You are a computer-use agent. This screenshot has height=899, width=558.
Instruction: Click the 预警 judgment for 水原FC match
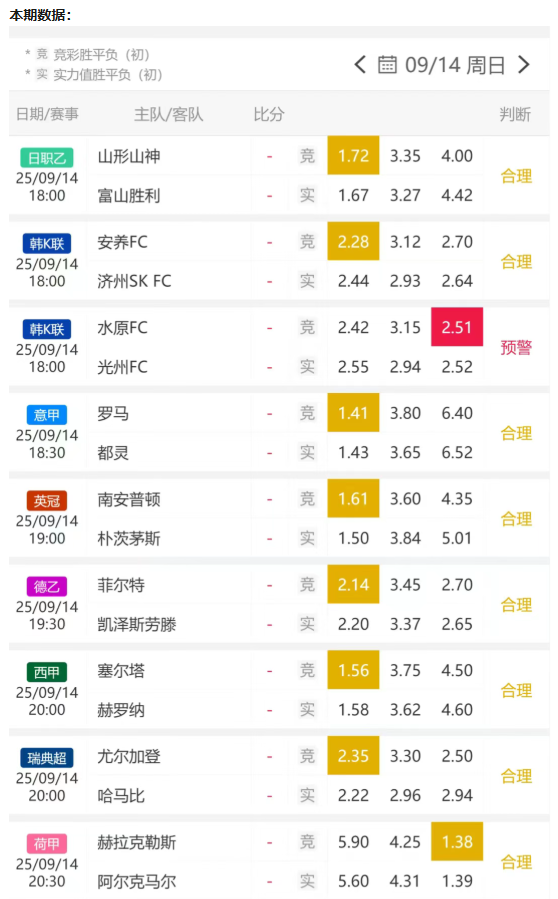click(x=516, y=347)
